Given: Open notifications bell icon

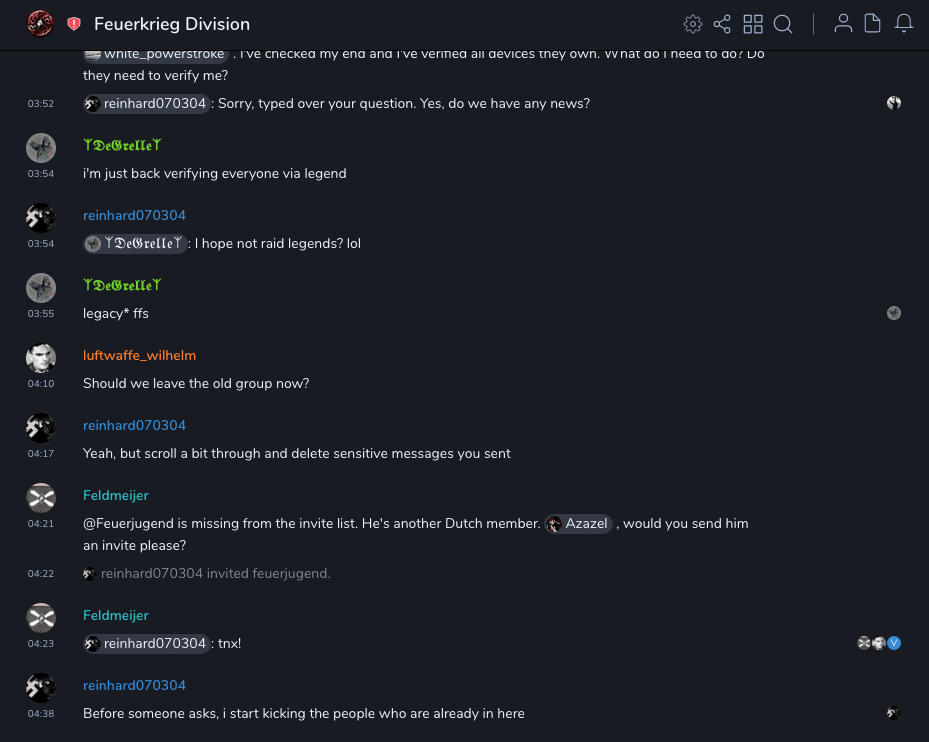Looking at the screenshot, I should [904, 24].
